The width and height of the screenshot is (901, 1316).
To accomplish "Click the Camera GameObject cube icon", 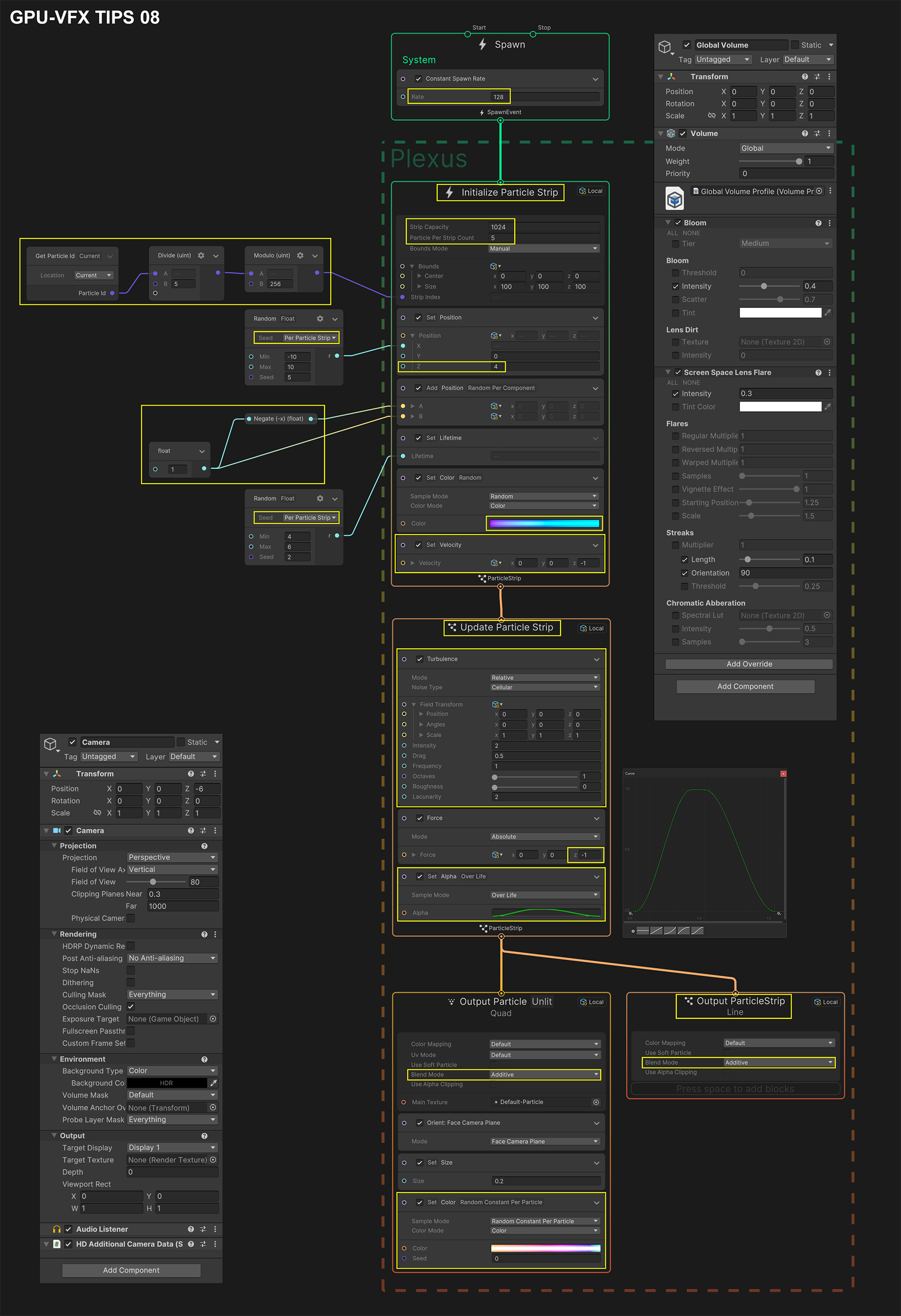I will click(50, 744).
